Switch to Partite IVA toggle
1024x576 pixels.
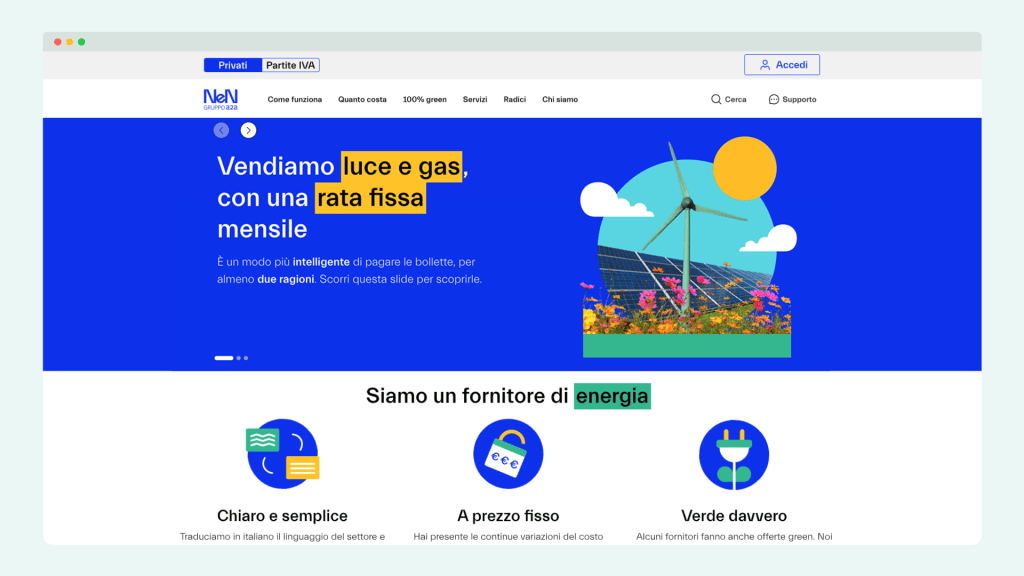point(290,65)
